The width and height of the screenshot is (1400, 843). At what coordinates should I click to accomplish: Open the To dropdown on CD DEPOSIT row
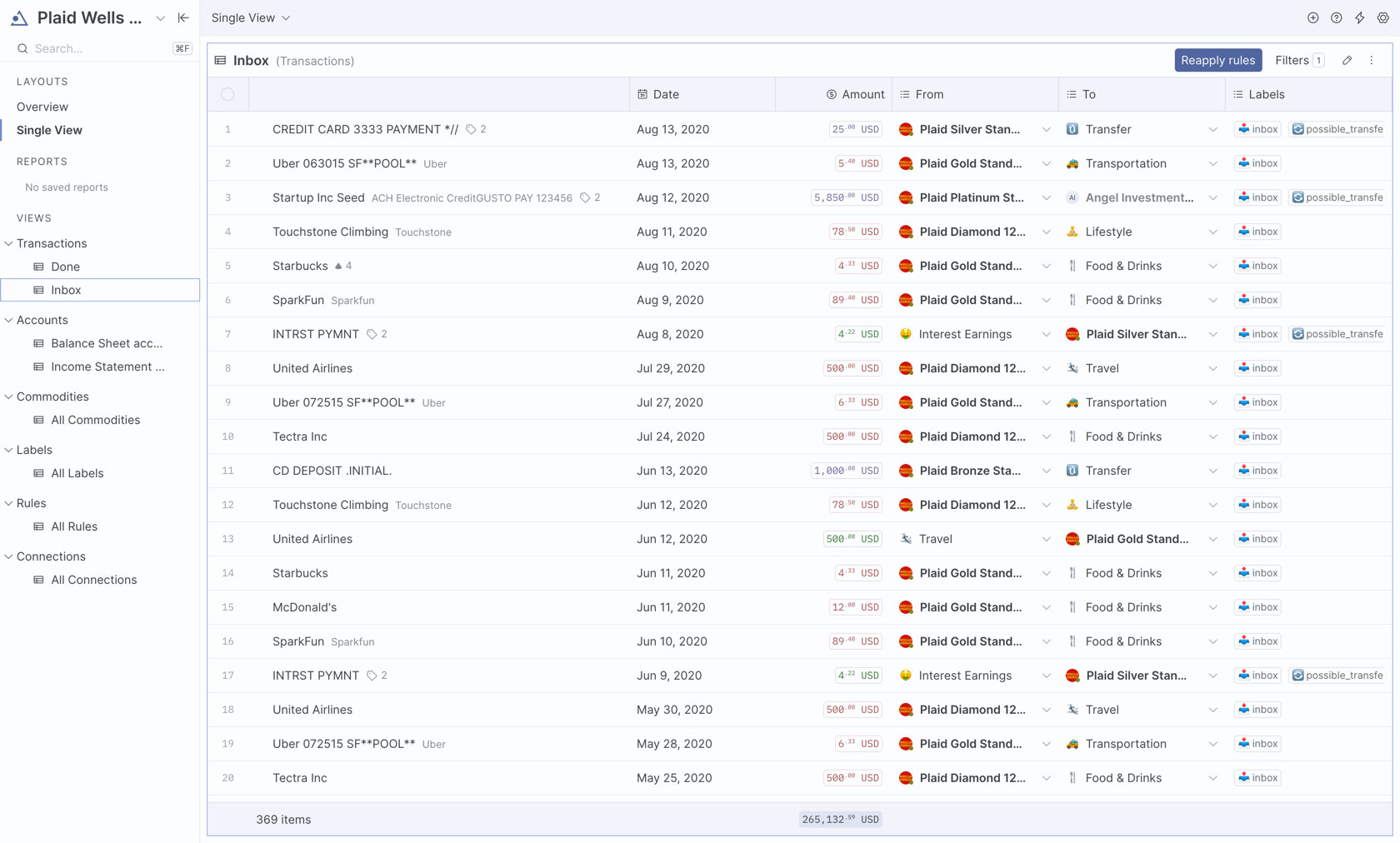[x=1212, y=471]
